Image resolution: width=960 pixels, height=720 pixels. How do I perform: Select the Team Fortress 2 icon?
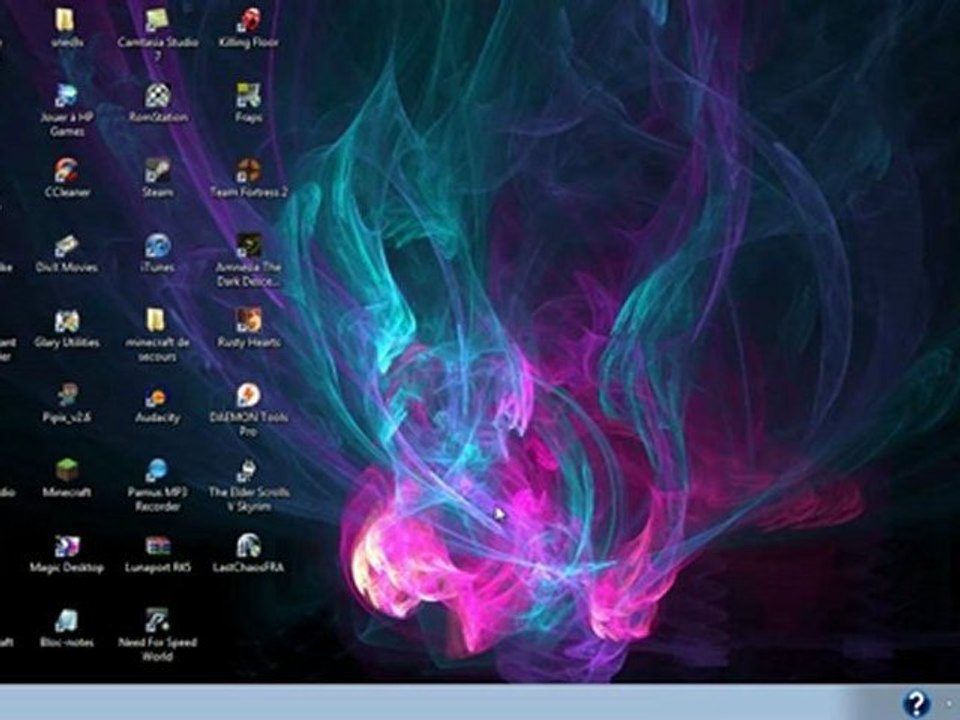coord(249,171)
